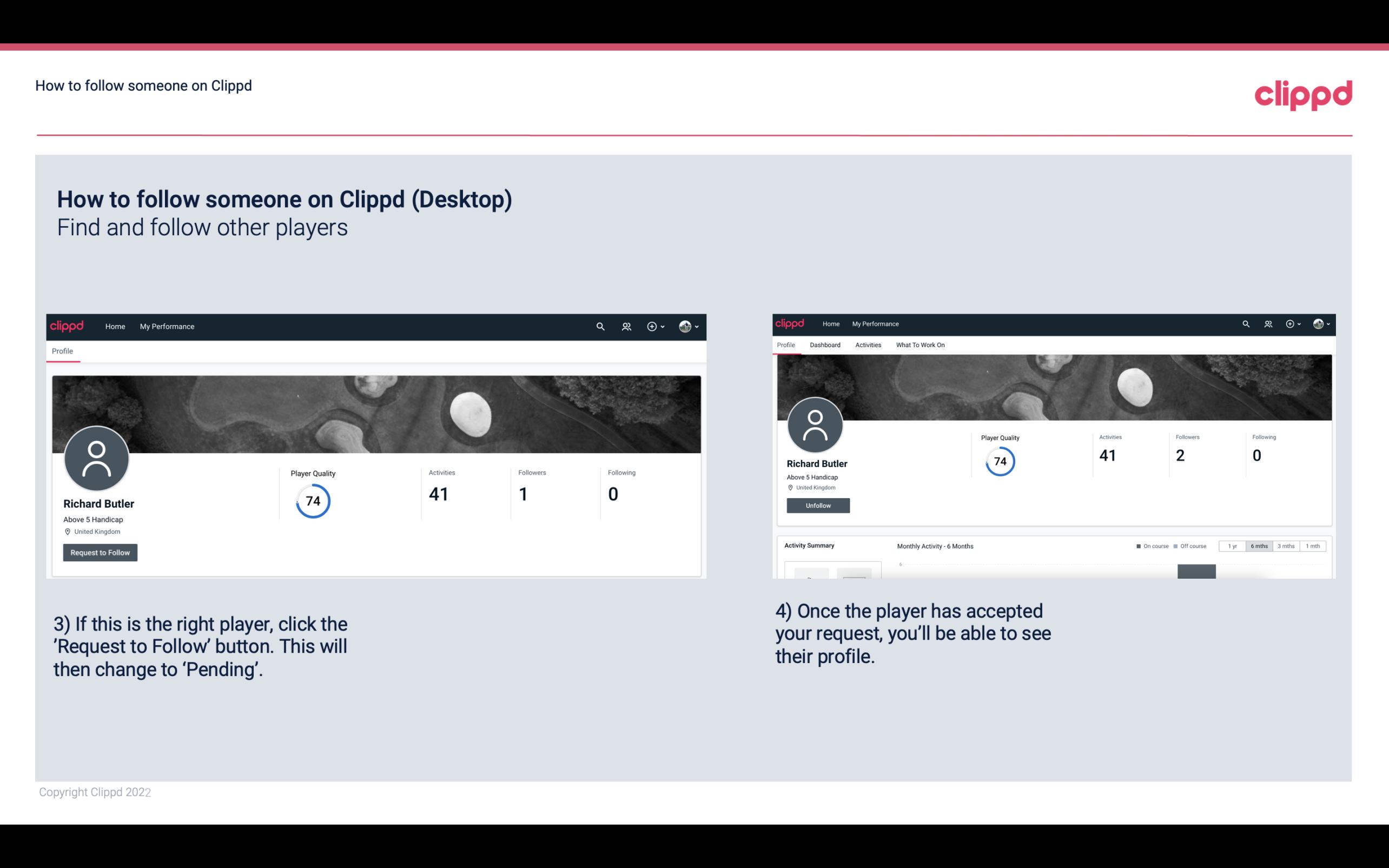Click 'Request to Follow' button on profile

[x=100, y=552]
